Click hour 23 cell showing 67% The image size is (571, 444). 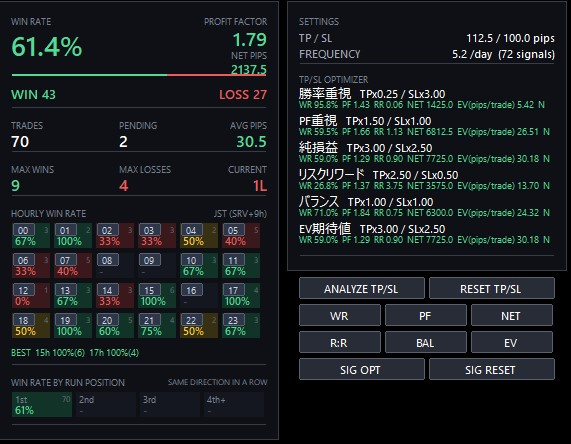tap(241, 326)
